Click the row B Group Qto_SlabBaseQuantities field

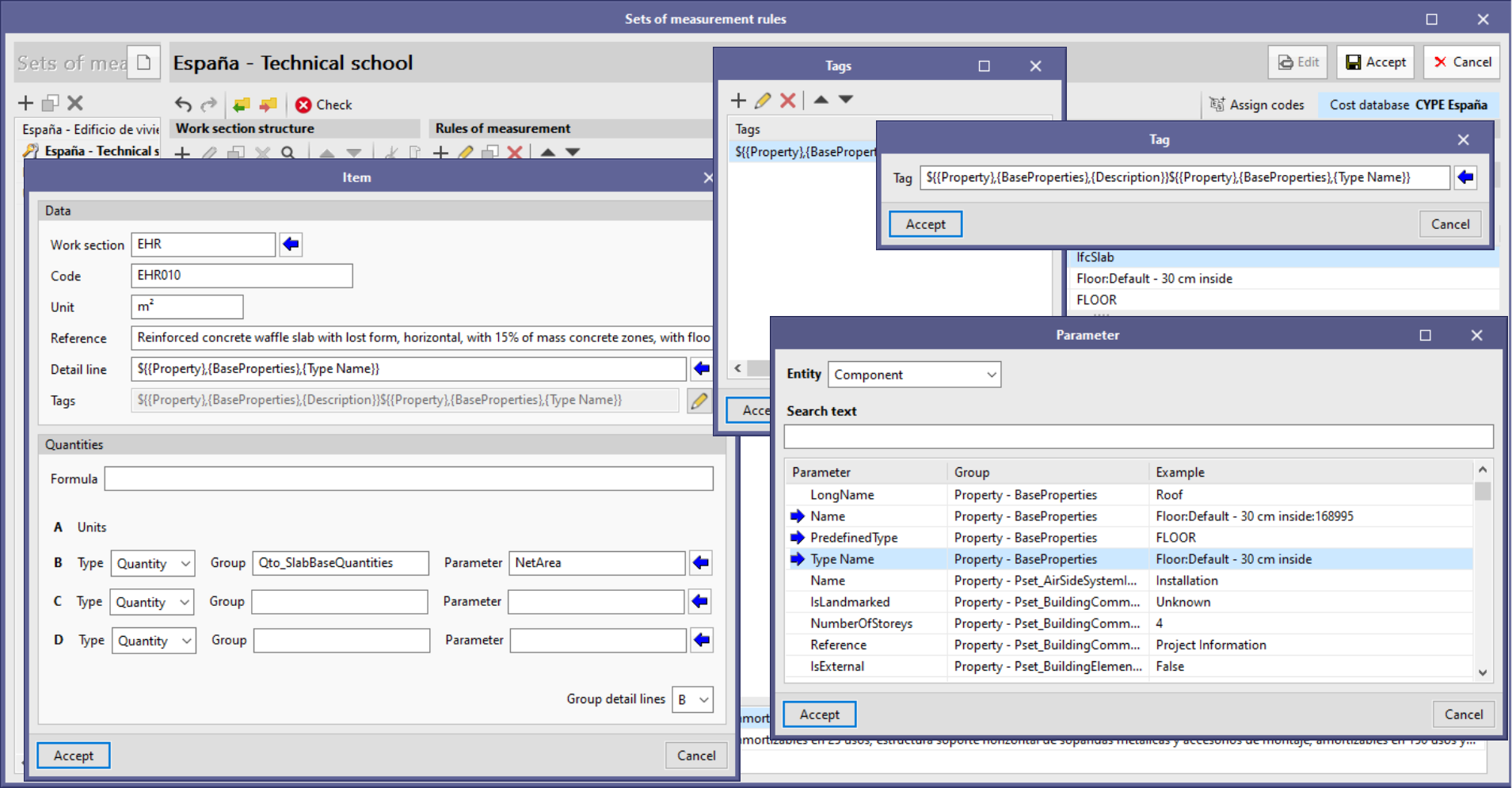[x=341, y=563]
